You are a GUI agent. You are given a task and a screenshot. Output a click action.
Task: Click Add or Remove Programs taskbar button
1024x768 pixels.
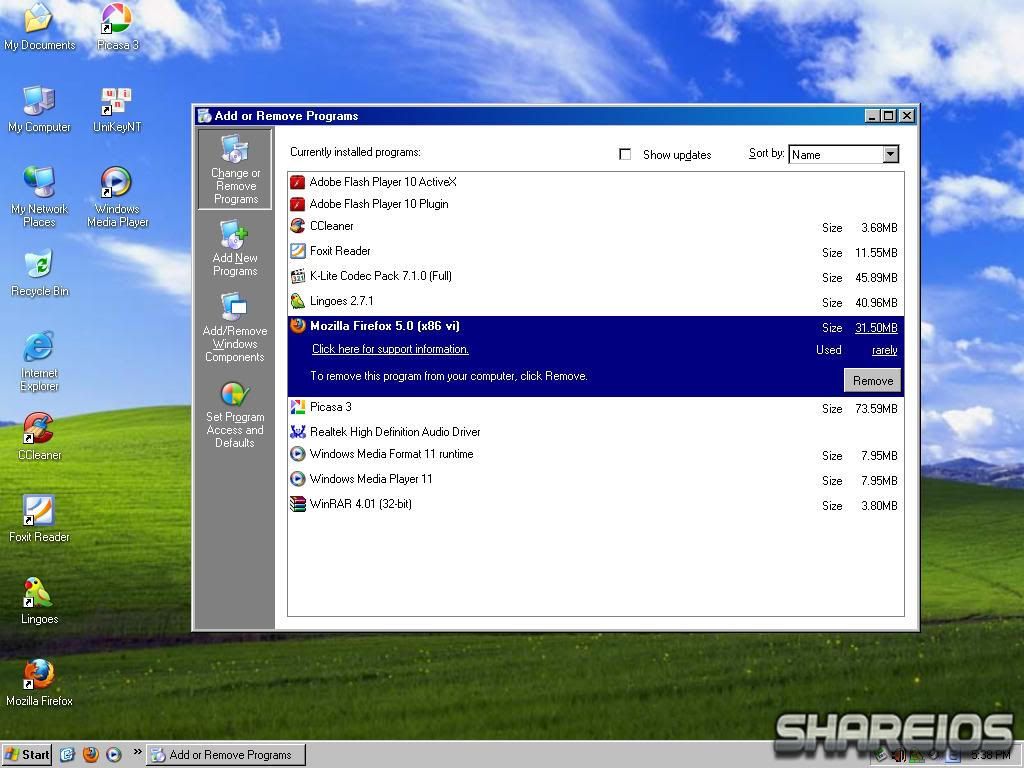click(x=226, y=755)
